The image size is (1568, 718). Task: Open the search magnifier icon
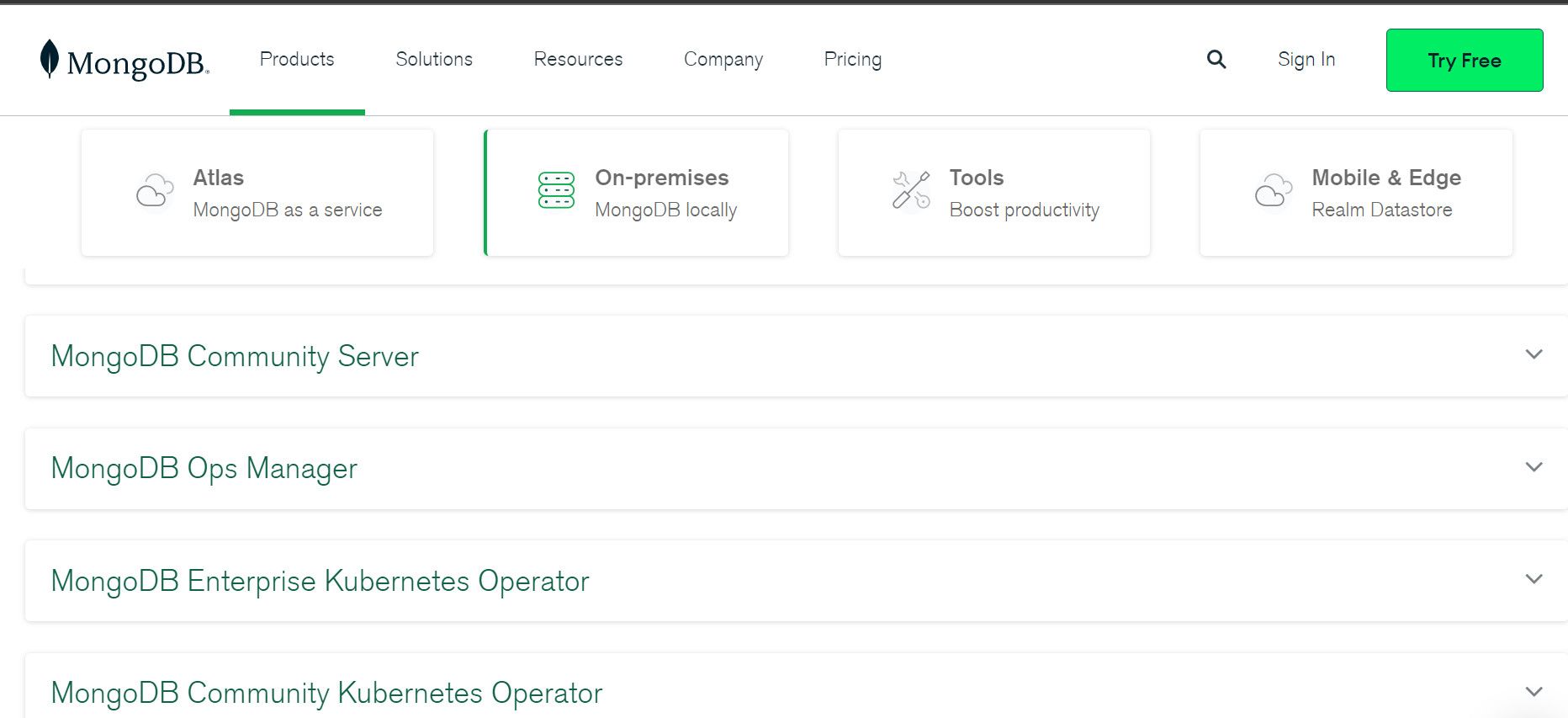point(1216,59)
